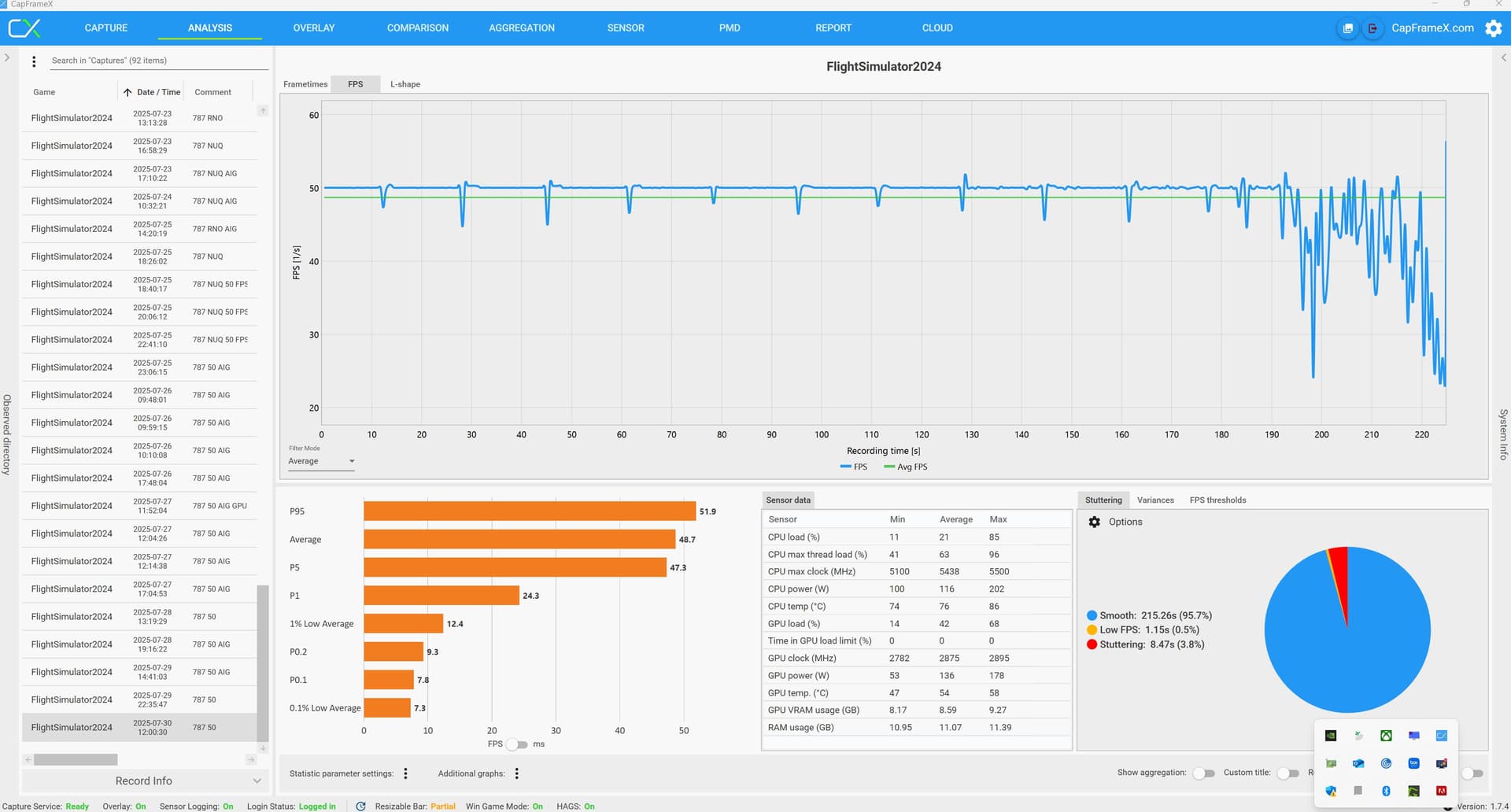Open the PMD tab
Image resolution: width=1511 pixels, height=812 pixels.
point(730,28)
